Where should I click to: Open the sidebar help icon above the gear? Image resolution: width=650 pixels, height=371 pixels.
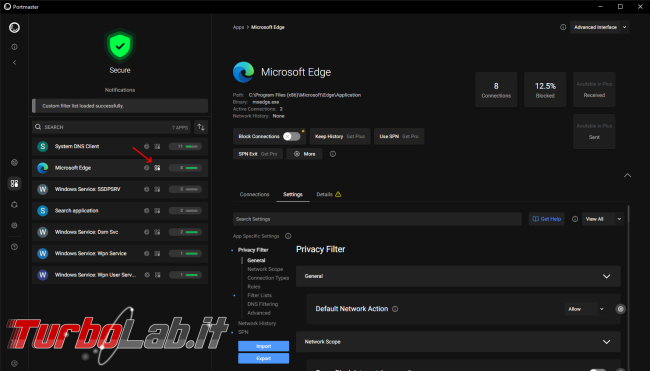tap(15, 247)
